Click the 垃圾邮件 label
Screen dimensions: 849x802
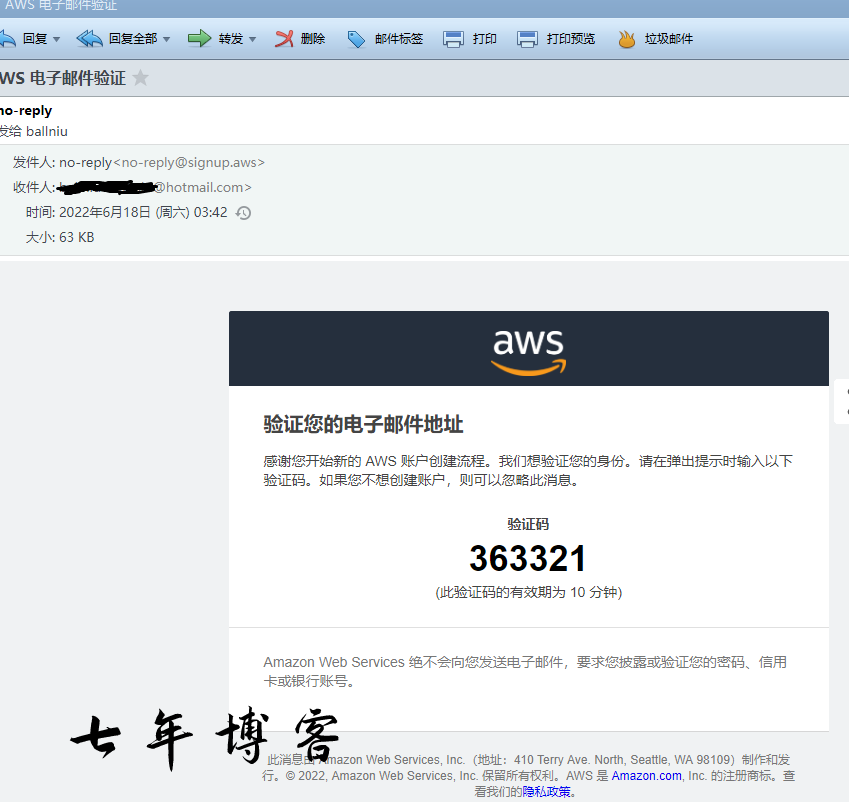click(669, 38)
